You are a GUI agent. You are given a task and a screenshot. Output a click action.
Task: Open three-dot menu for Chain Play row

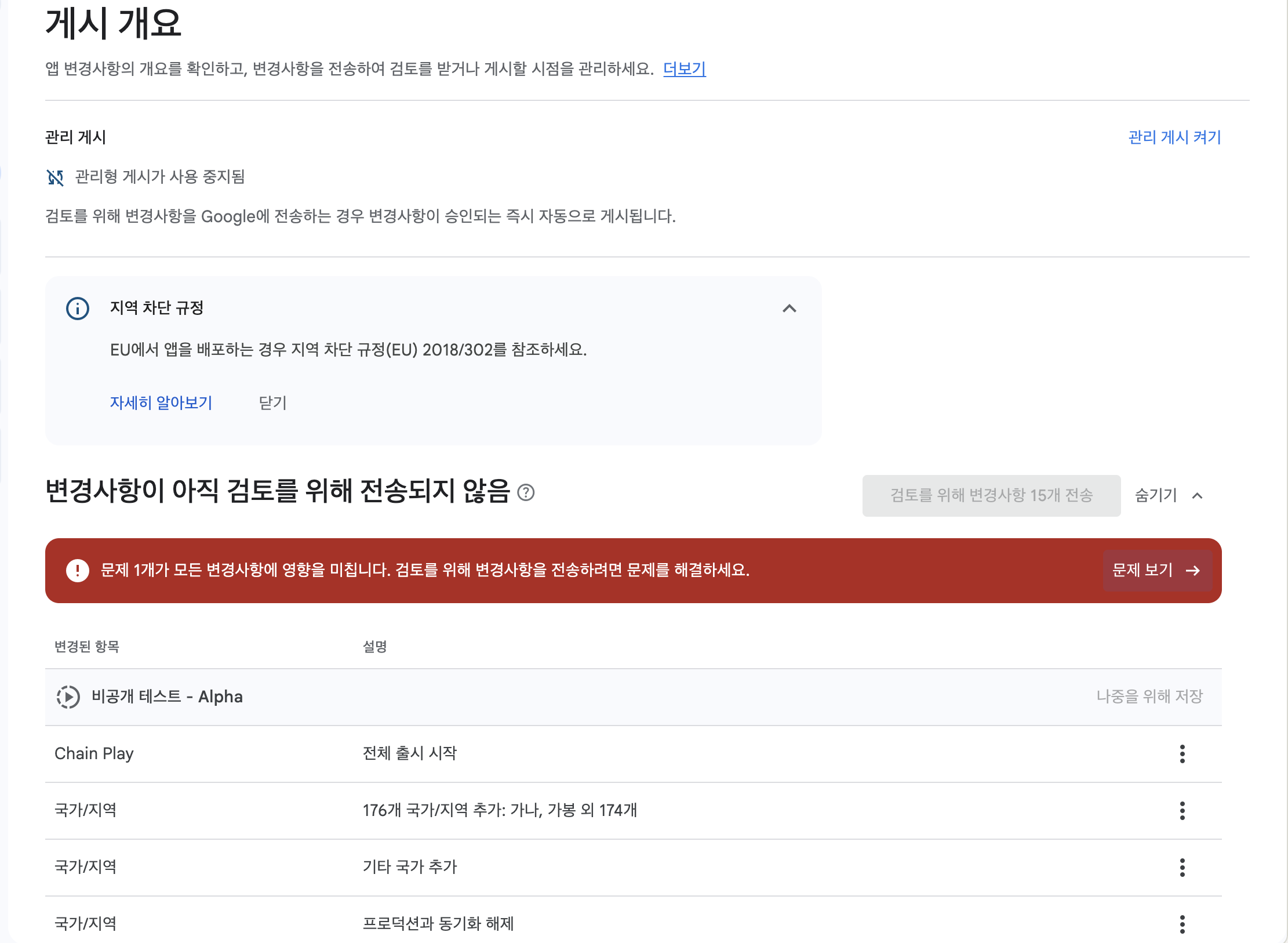click(1183, 753)
